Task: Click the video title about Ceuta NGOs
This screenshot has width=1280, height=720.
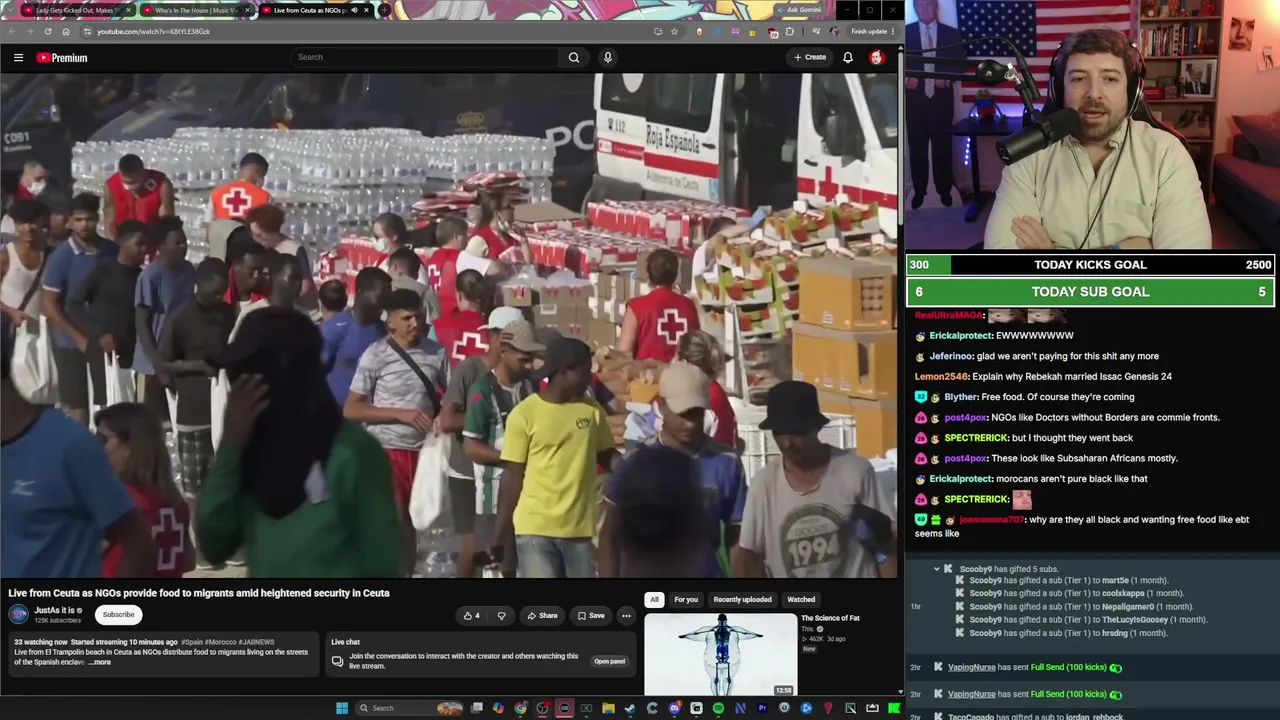Action: 199,593
